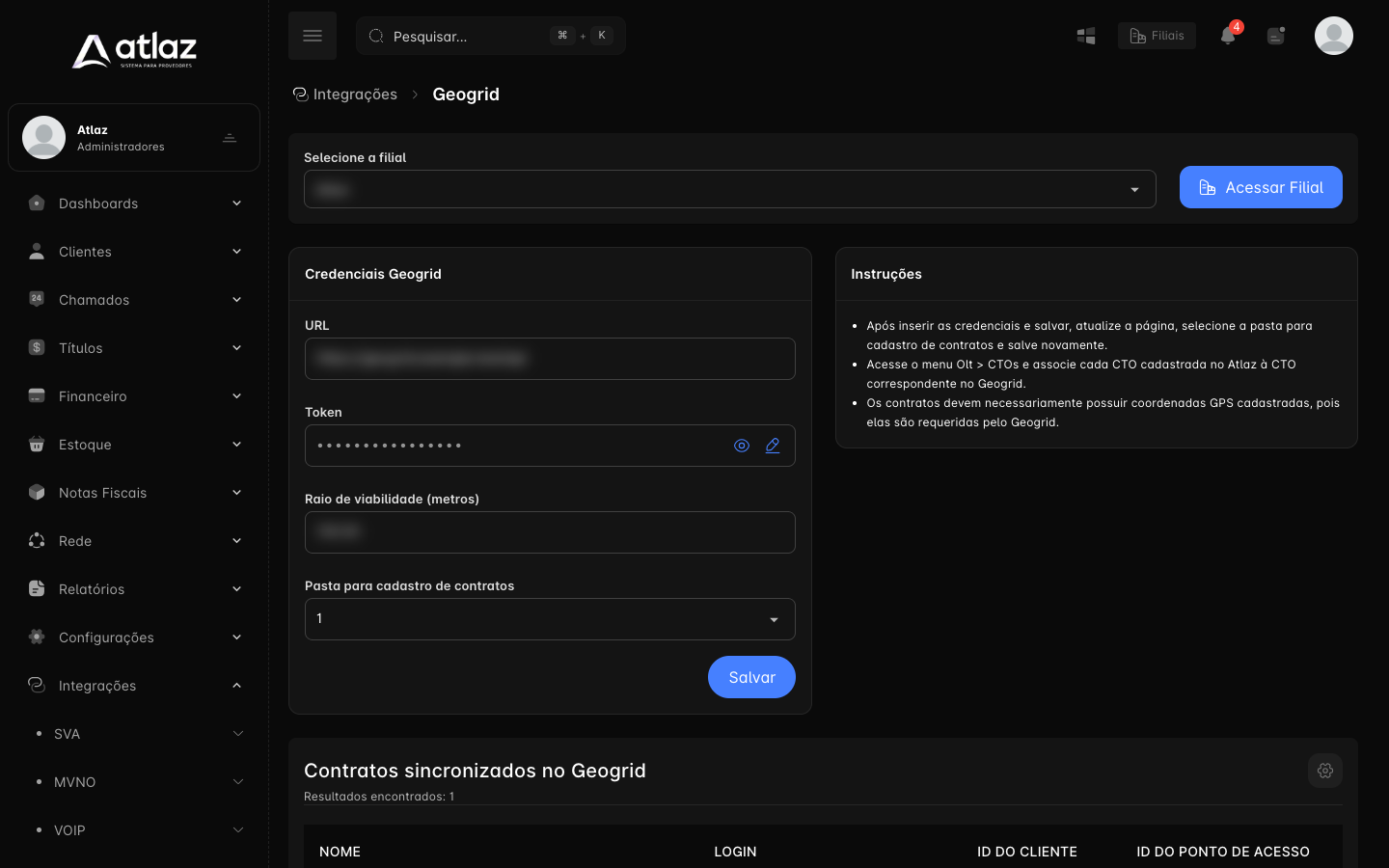Open the Pasta para cadastro de contratos dropdown

click(550, 619)
